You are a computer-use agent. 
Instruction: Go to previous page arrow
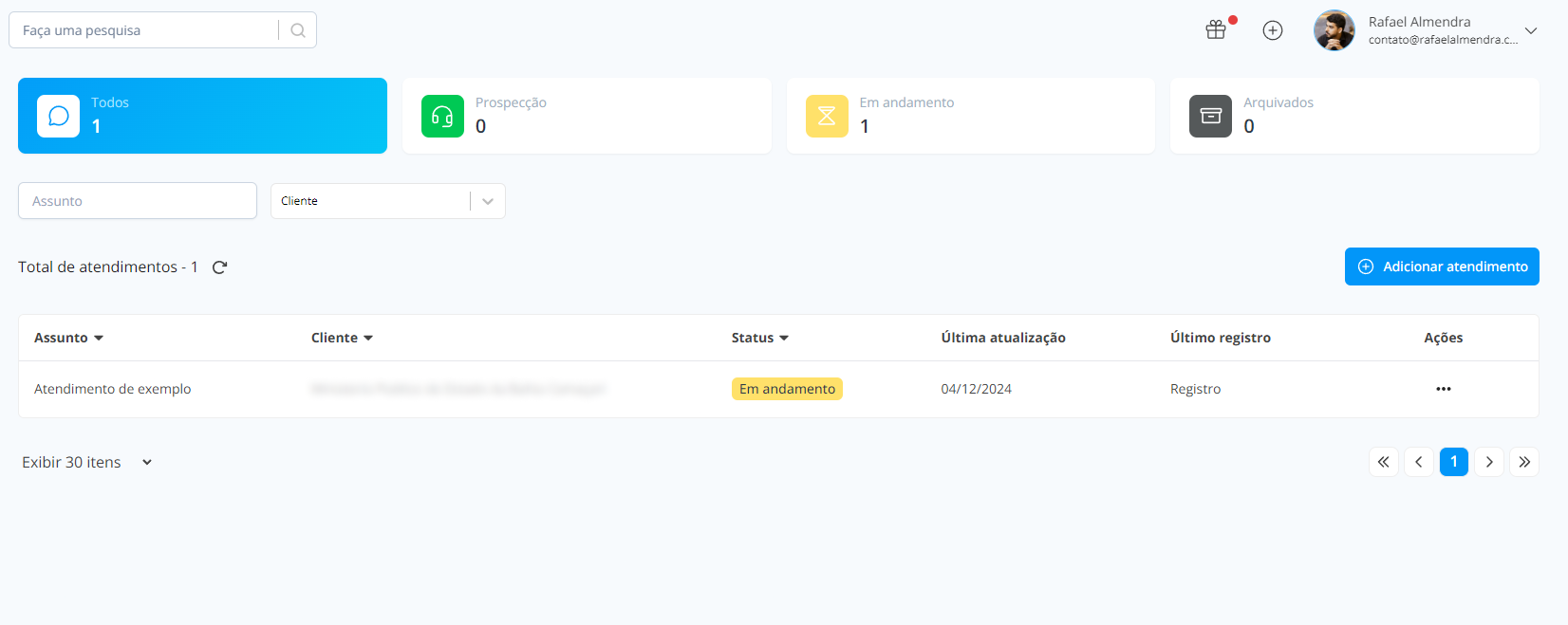(x=1419, y=462)
